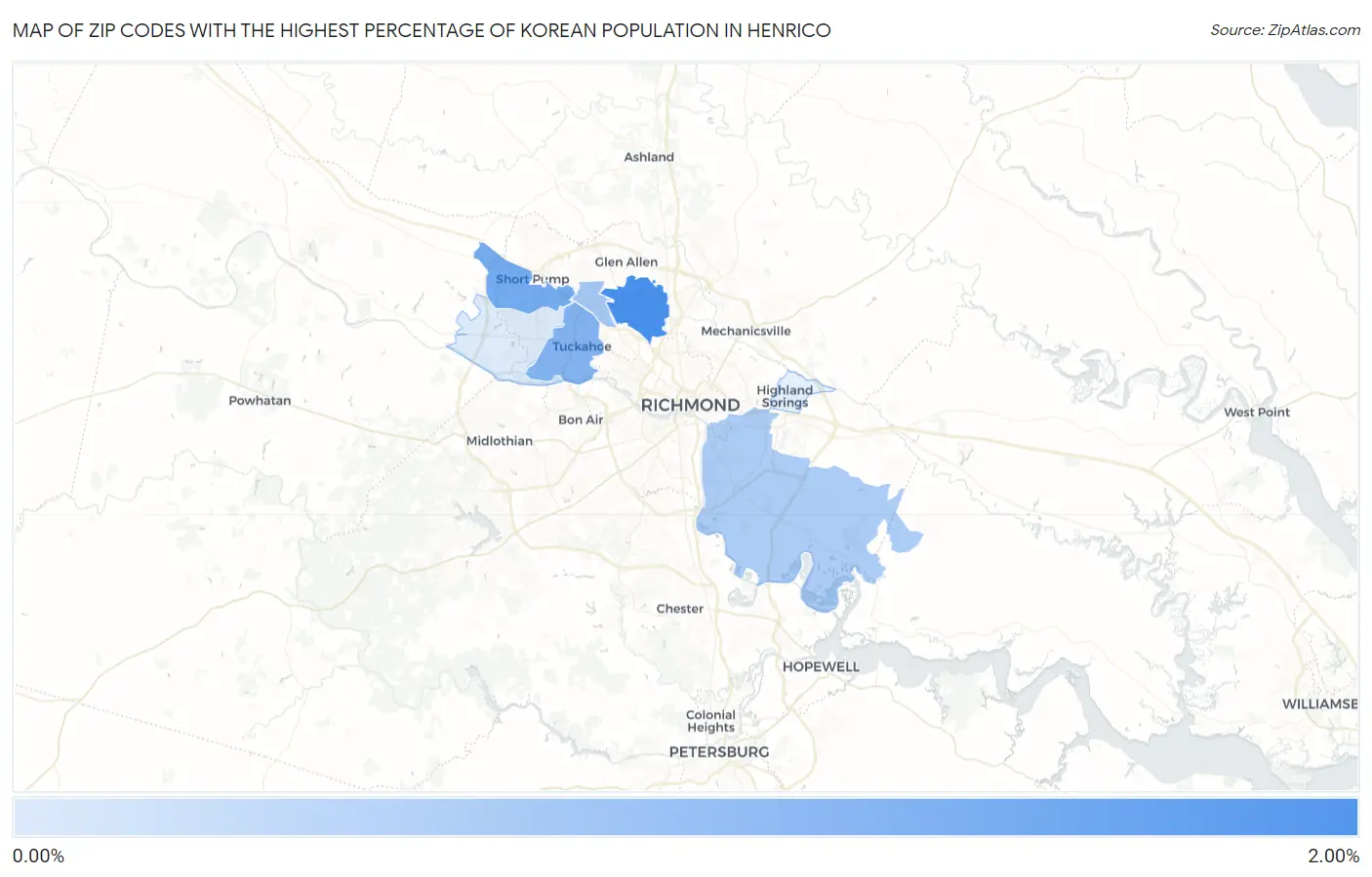
Task: Click the PETERSBURG map label
Action: (719, 752)
